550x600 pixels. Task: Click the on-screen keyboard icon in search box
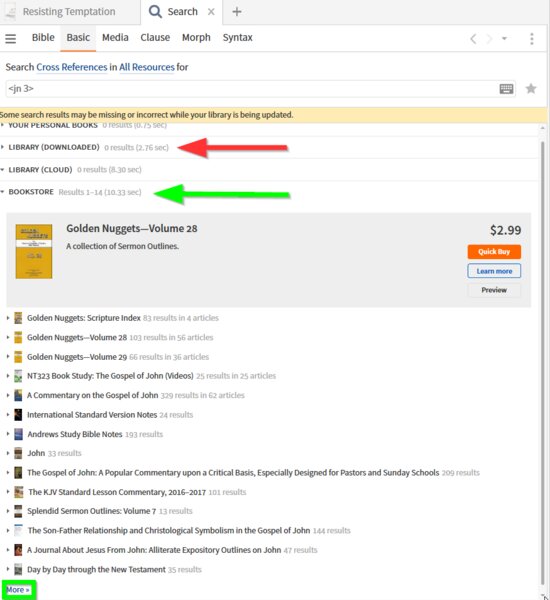(x=506, y=89)
